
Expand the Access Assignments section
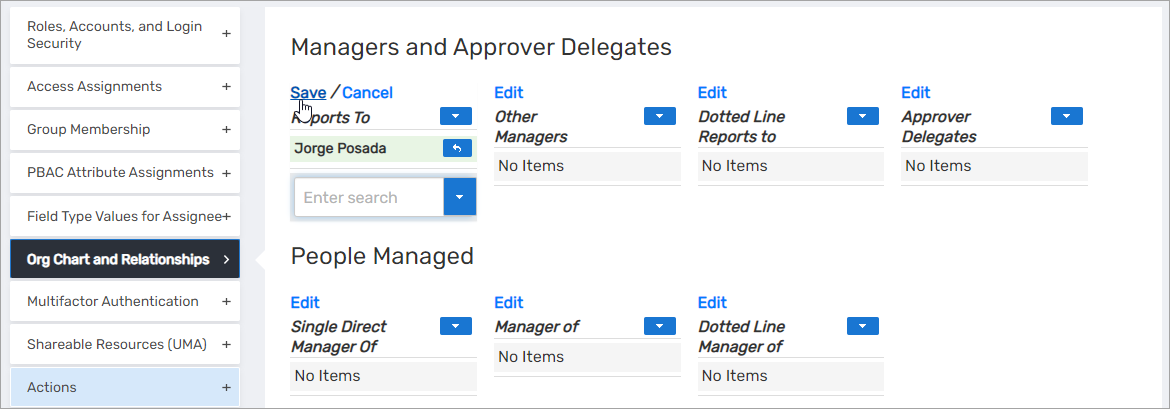coord(226,87)
